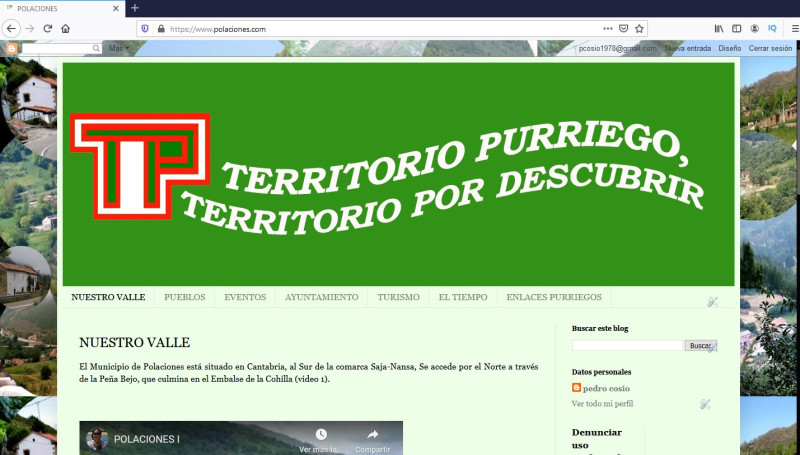The image size is (800, 455).
Task: Click the Buscar este blog input field
Action: tap(627, 346)
